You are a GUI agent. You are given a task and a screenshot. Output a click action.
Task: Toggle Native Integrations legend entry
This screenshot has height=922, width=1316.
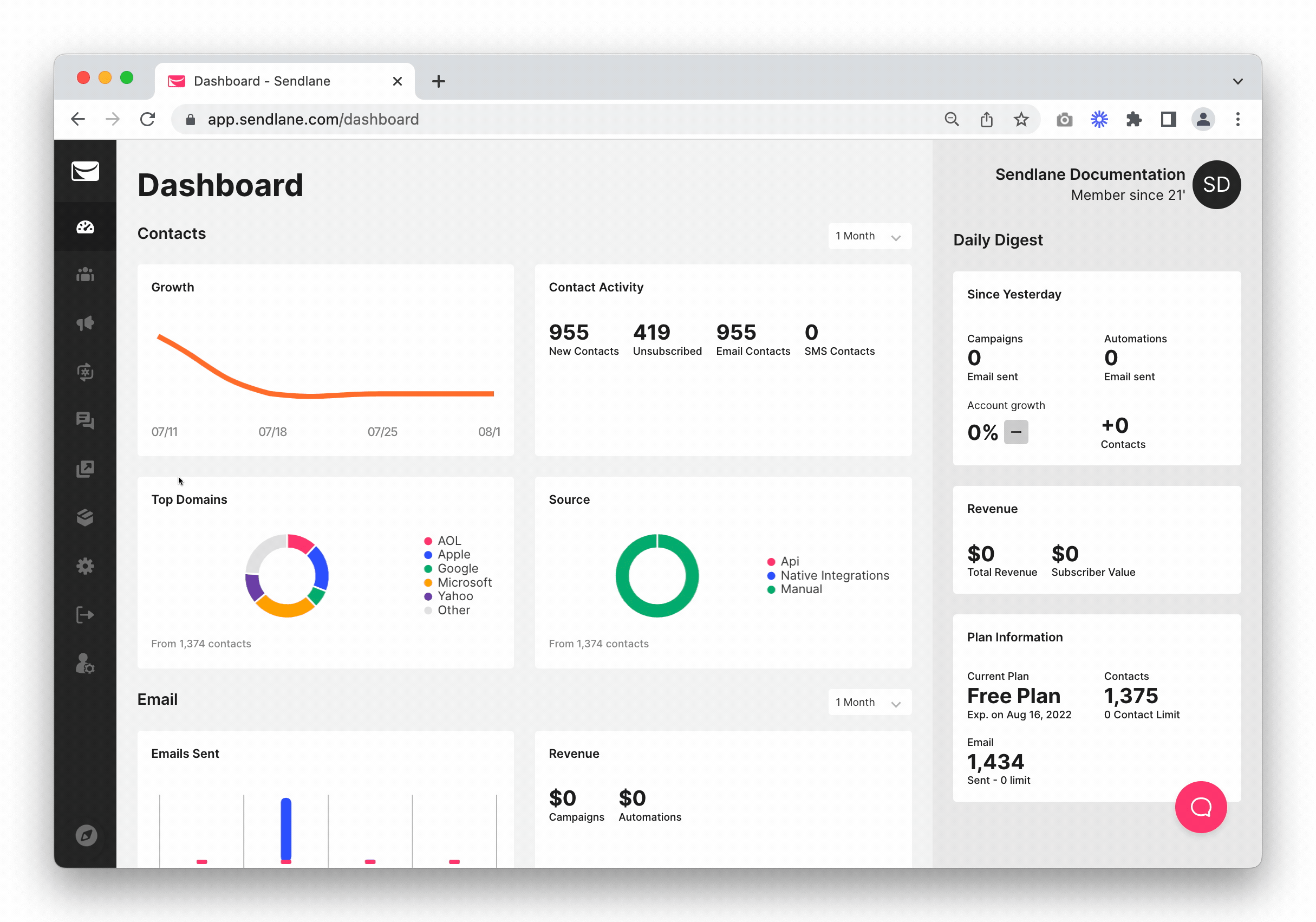[x=828, y=575]
